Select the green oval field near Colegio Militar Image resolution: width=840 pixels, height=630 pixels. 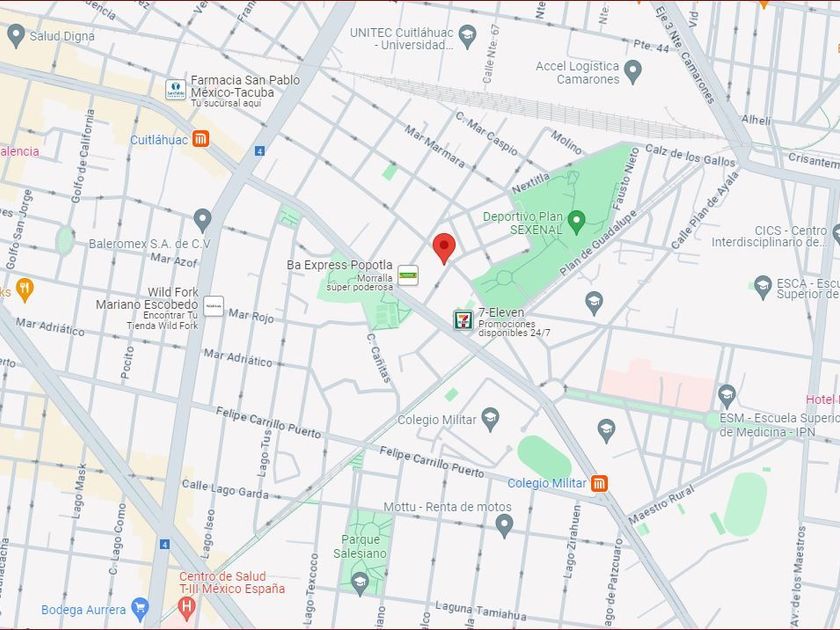pyautogui.click(x=544, y=457)
